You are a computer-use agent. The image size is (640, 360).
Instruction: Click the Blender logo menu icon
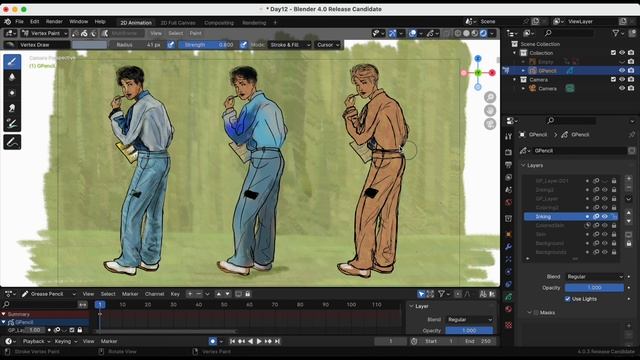click(x=7, y=22)
